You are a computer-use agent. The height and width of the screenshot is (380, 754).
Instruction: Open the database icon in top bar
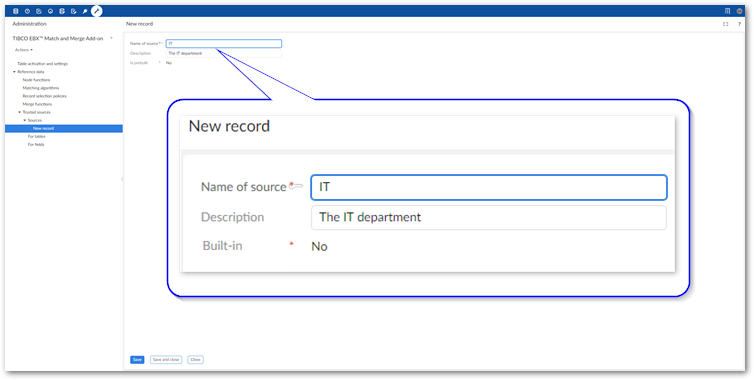[x=16, y=11]
